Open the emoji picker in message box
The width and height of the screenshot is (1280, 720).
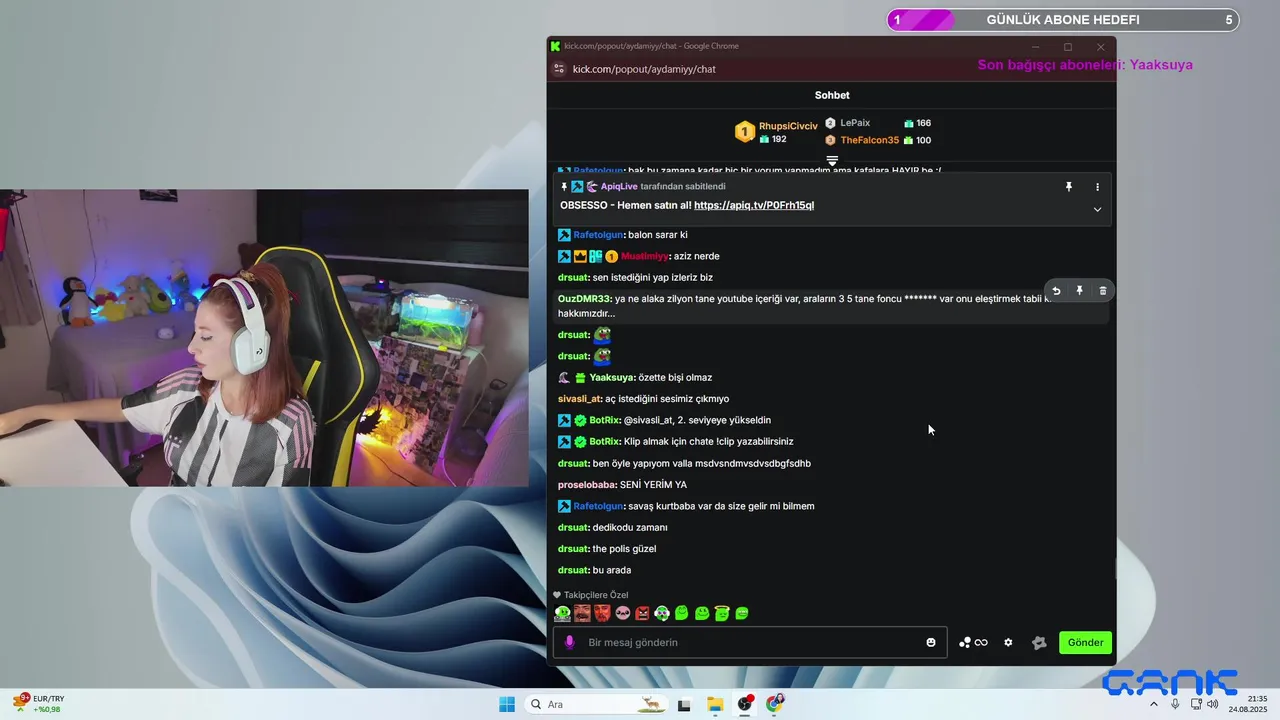(x=931, y=643)
